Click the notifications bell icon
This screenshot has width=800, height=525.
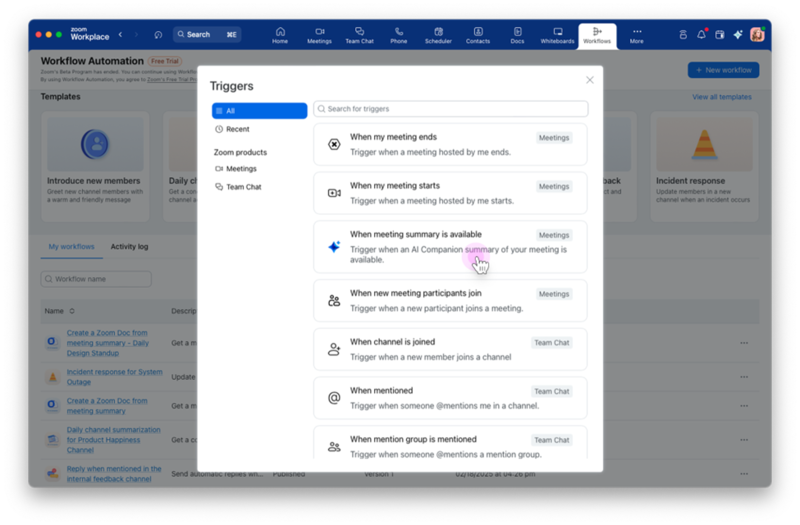pos(701,34)
